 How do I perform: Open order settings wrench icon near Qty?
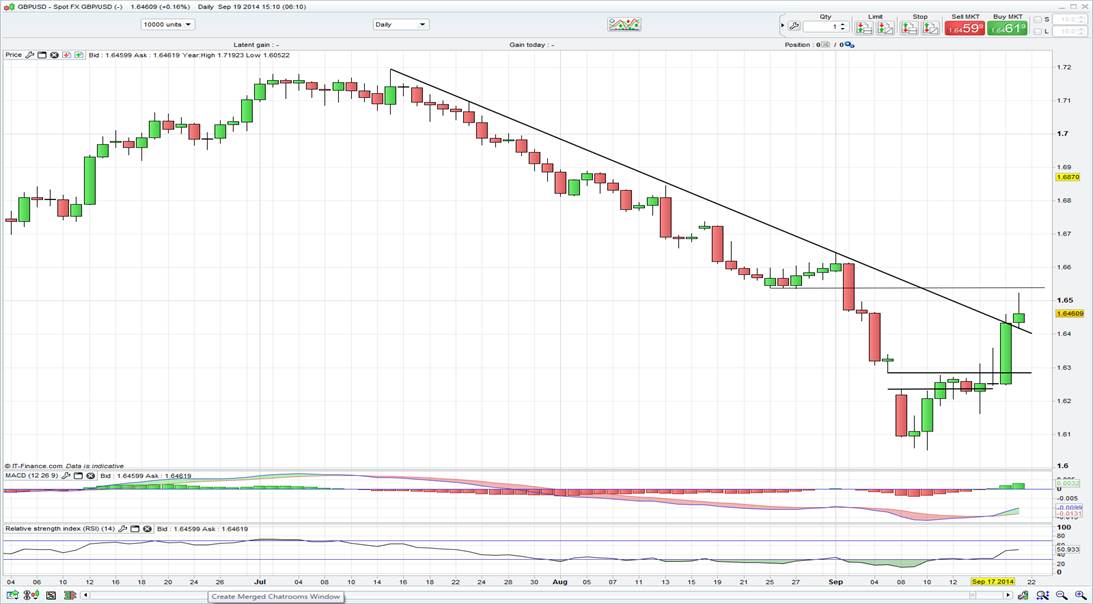[793, 27]
